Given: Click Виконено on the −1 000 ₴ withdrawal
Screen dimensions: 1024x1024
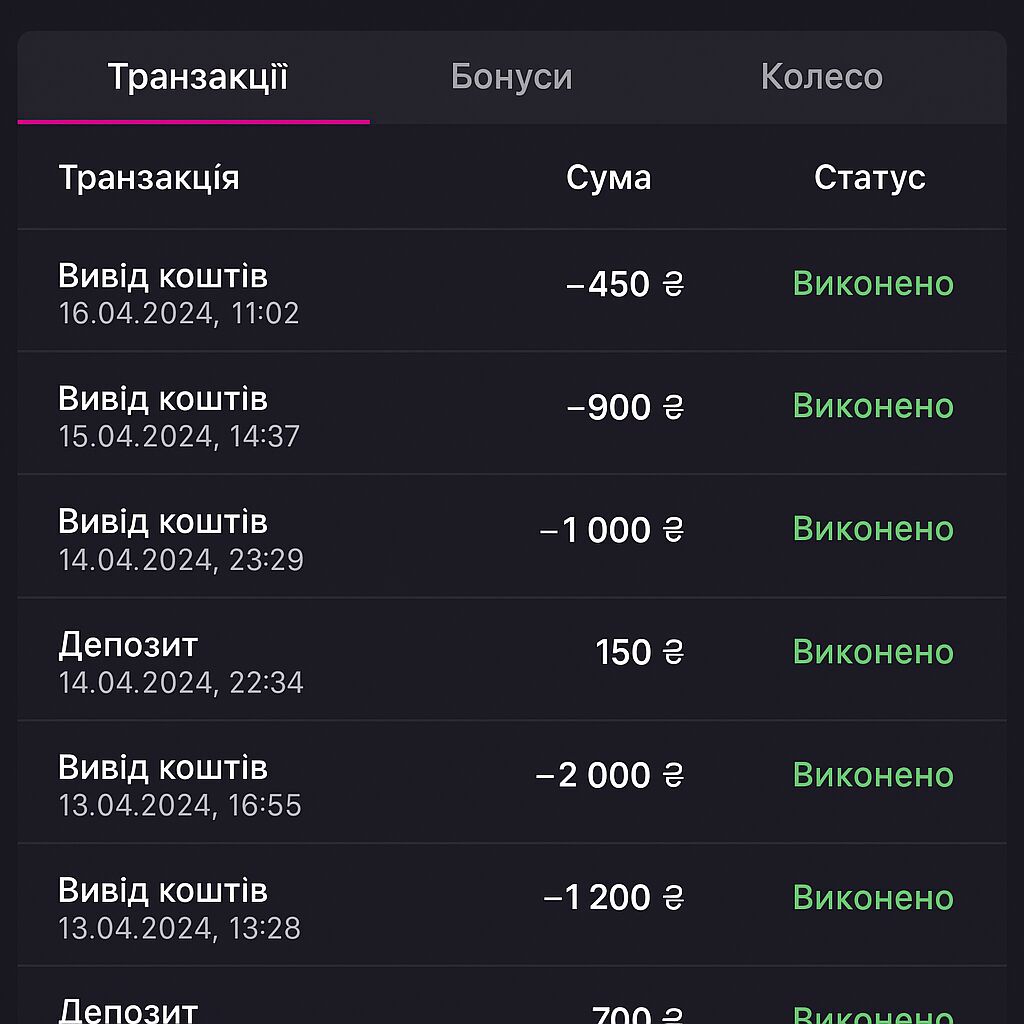Looking at the screenshot, I should 872,529.
